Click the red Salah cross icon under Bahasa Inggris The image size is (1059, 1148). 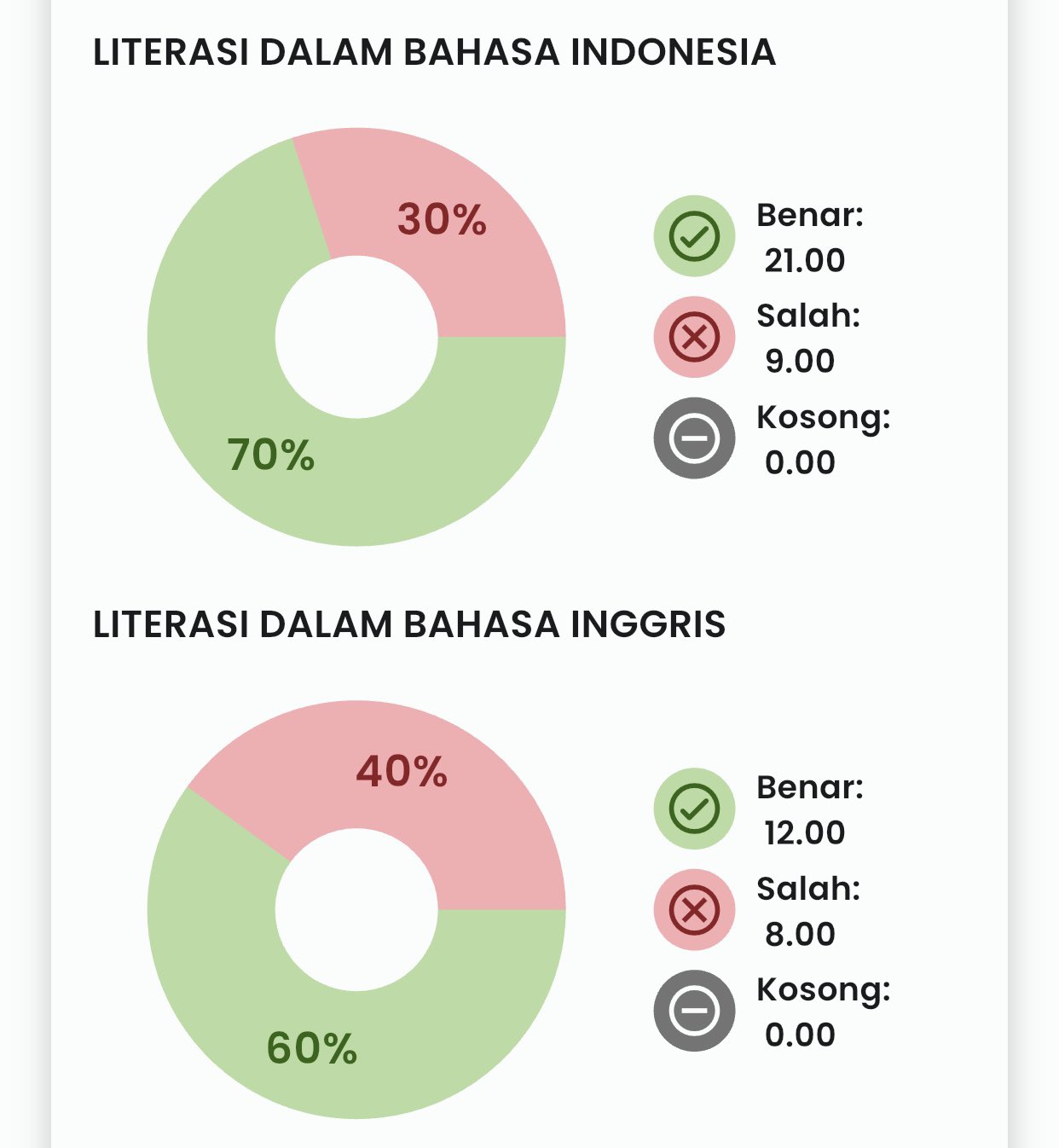click(694, 910)
